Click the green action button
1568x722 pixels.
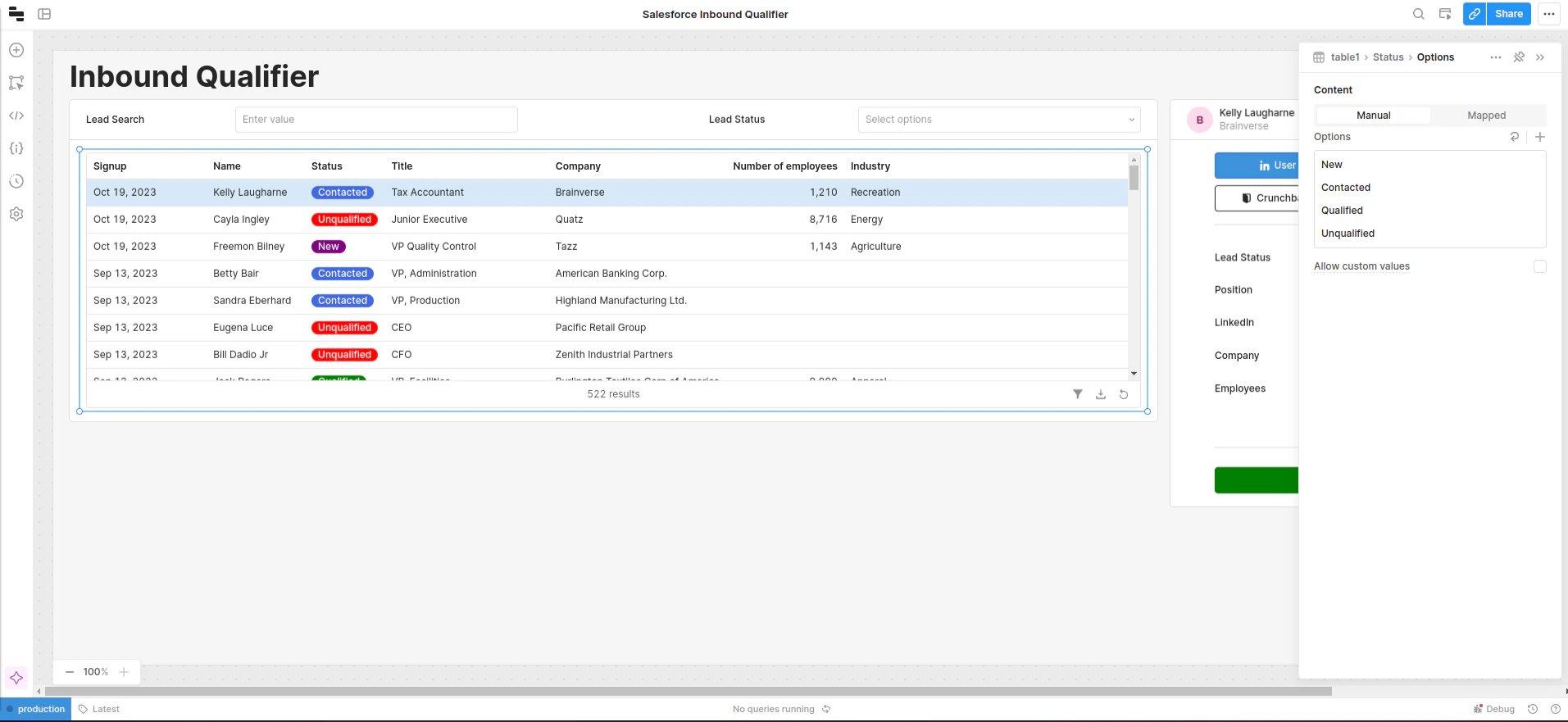coord(1257,480)
